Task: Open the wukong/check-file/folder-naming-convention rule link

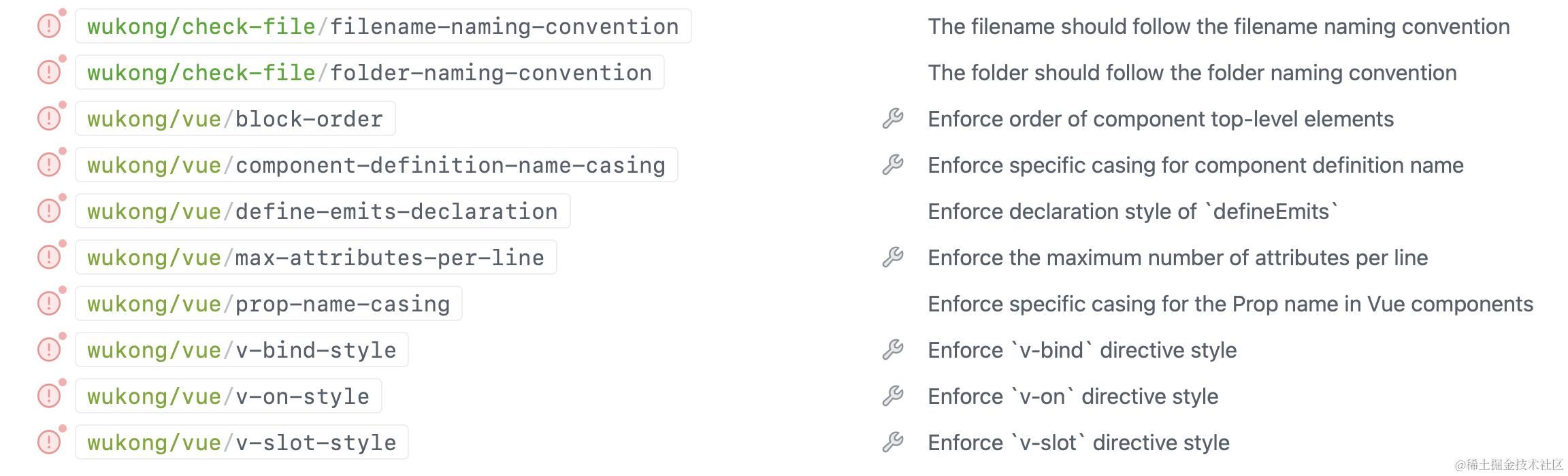Action: [369, 73]
